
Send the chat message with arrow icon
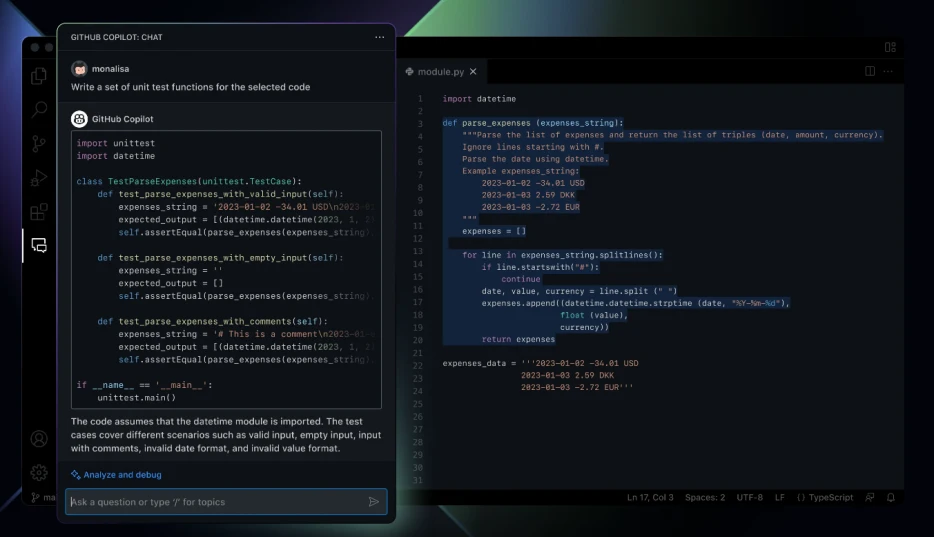(373, 502)
